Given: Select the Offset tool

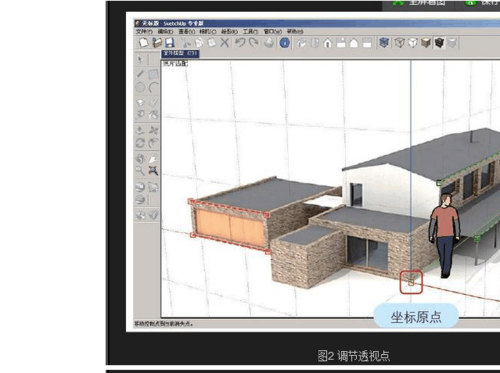Looking at the screenshot, I should 153,143.
